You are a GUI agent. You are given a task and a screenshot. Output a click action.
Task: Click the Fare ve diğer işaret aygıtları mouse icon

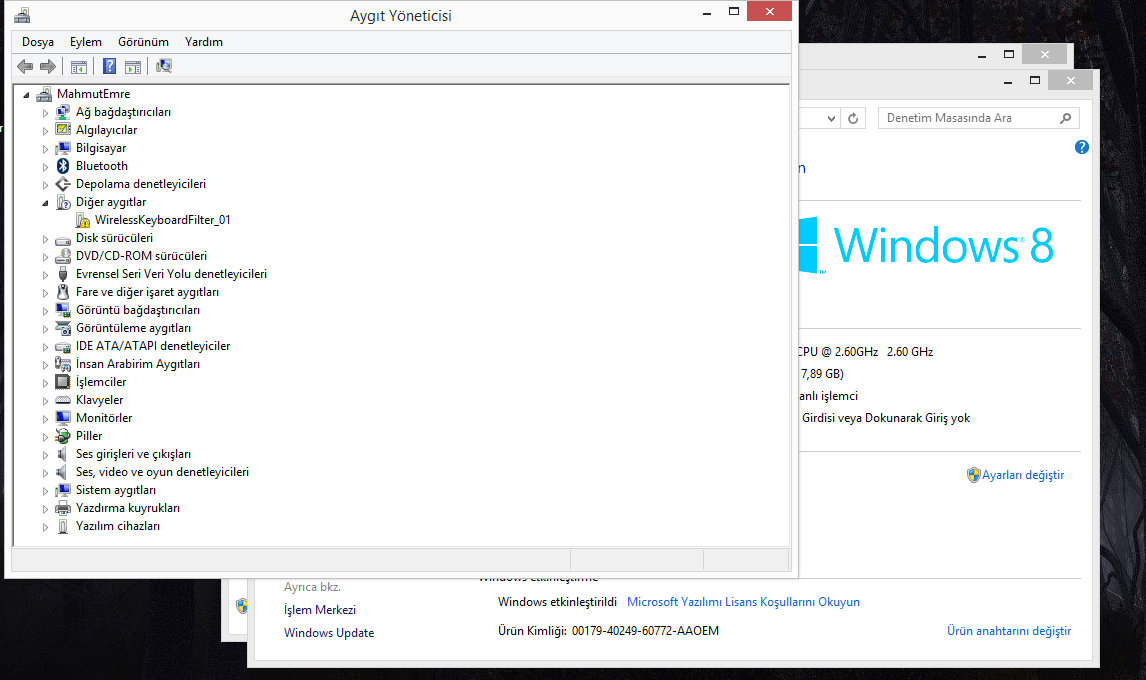point(63,292)
